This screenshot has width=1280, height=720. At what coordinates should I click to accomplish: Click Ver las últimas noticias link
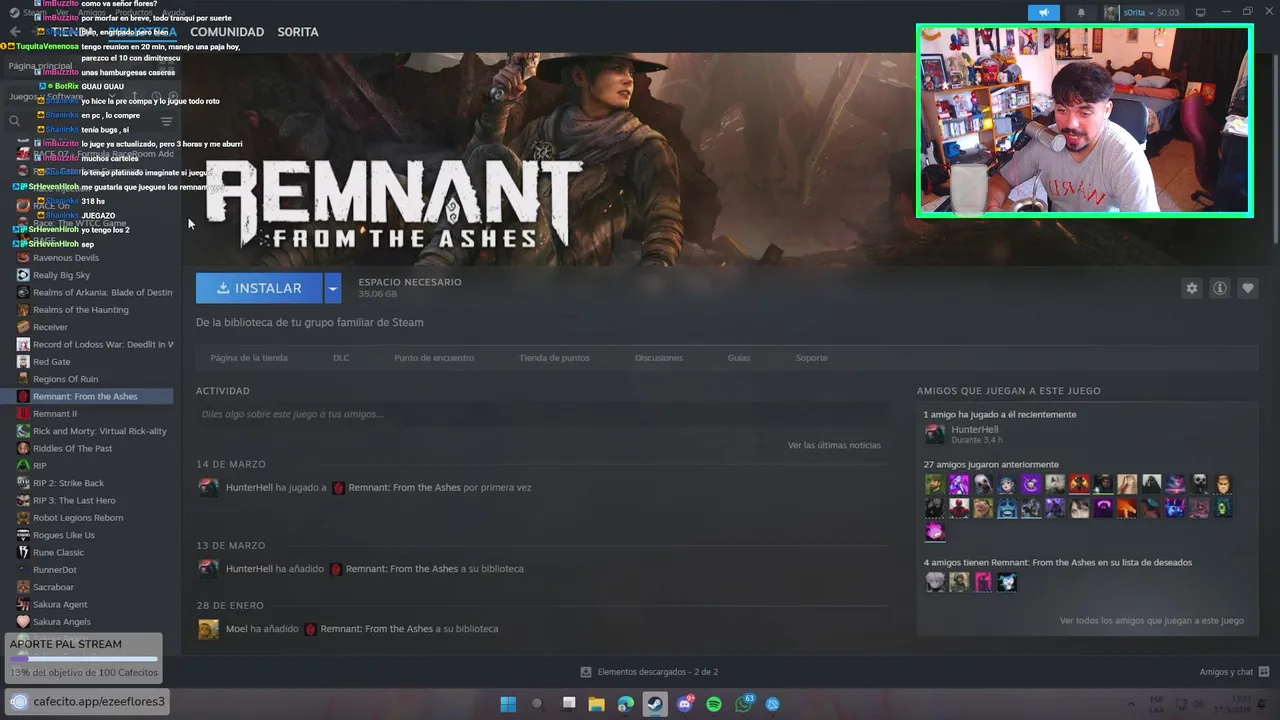coord(834,445)
